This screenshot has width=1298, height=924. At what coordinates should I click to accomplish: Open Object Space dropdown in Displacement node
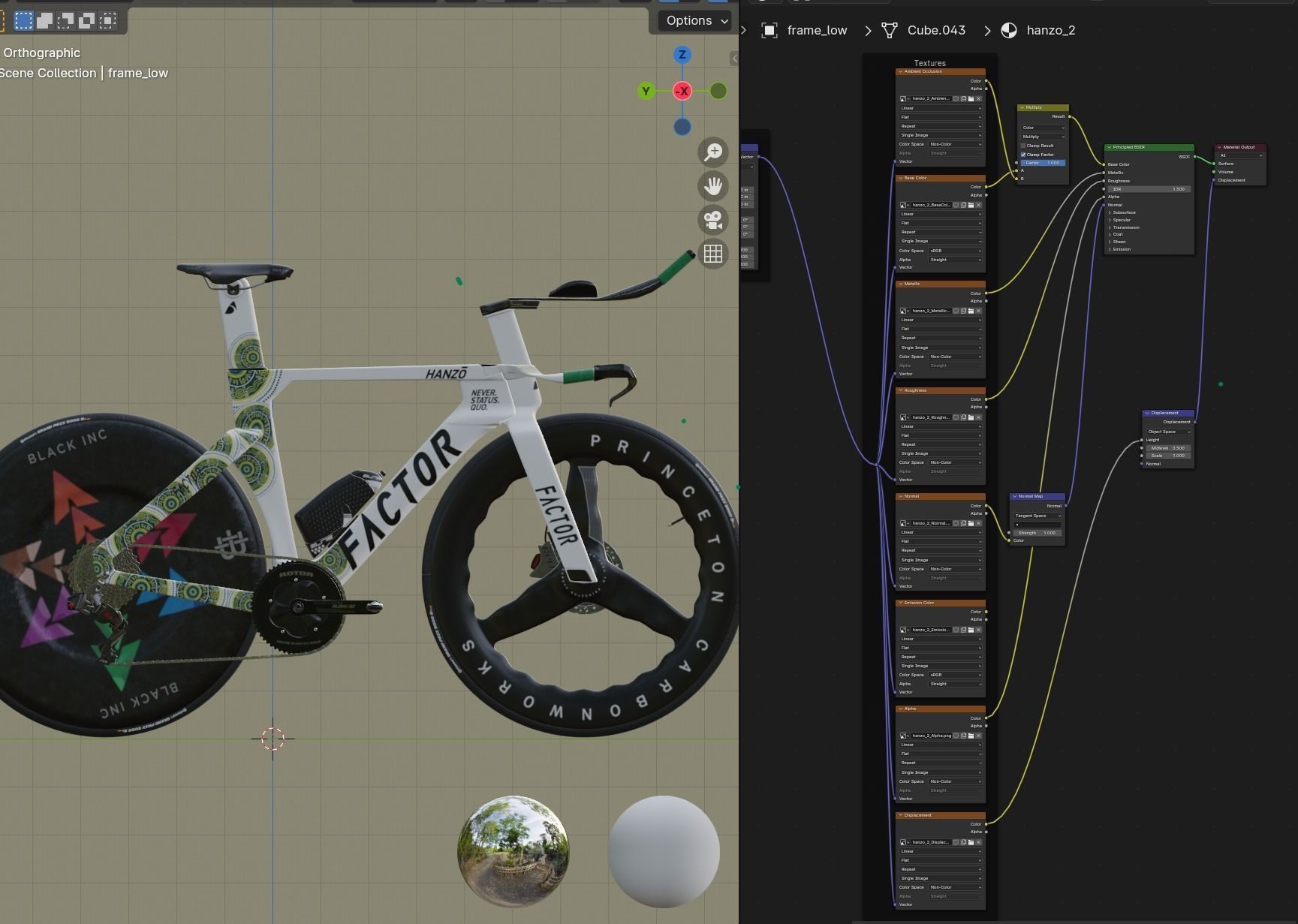(x=1168, y=432)
